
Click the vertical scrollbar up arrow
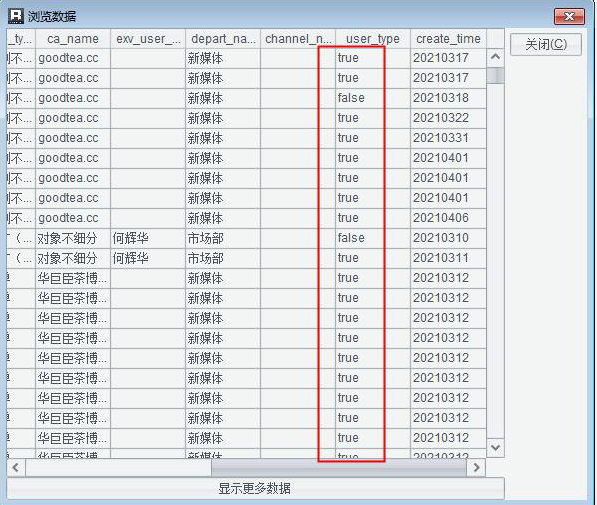[495, 57]
